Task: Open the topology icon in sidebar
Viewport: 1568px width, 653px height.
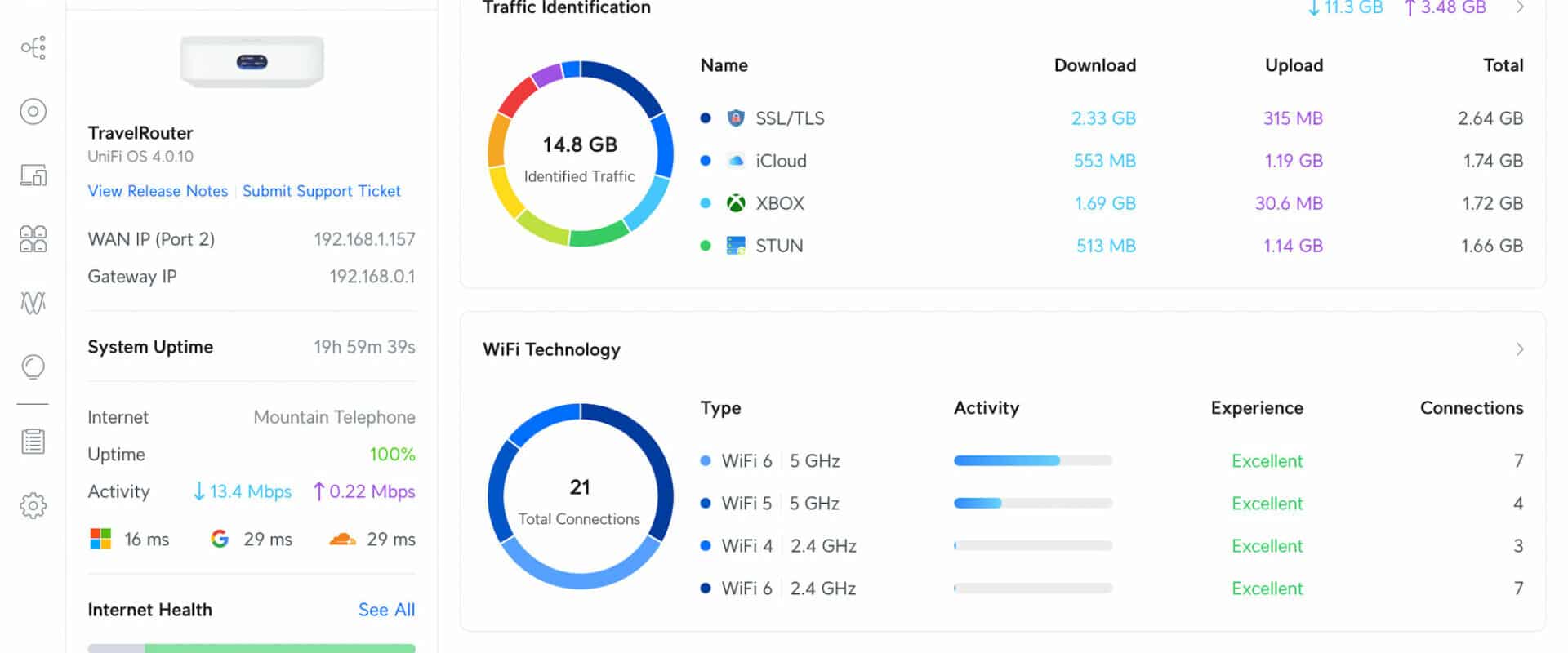Action: click(x=33, y=47)
